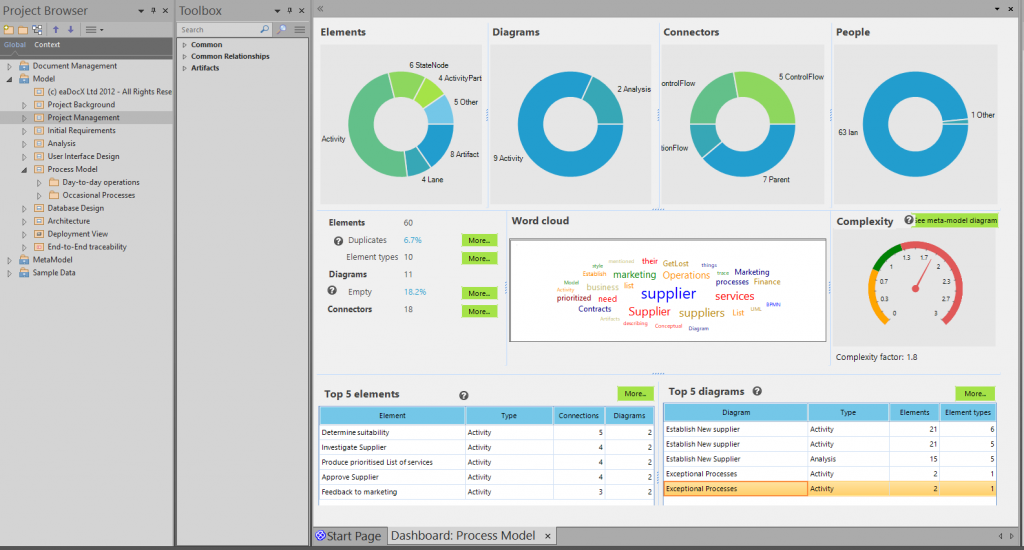Open the Toolbox hamburger menu icon
Image resolution: width=1024 pixels, height=550 pixels.
point(299,30)
